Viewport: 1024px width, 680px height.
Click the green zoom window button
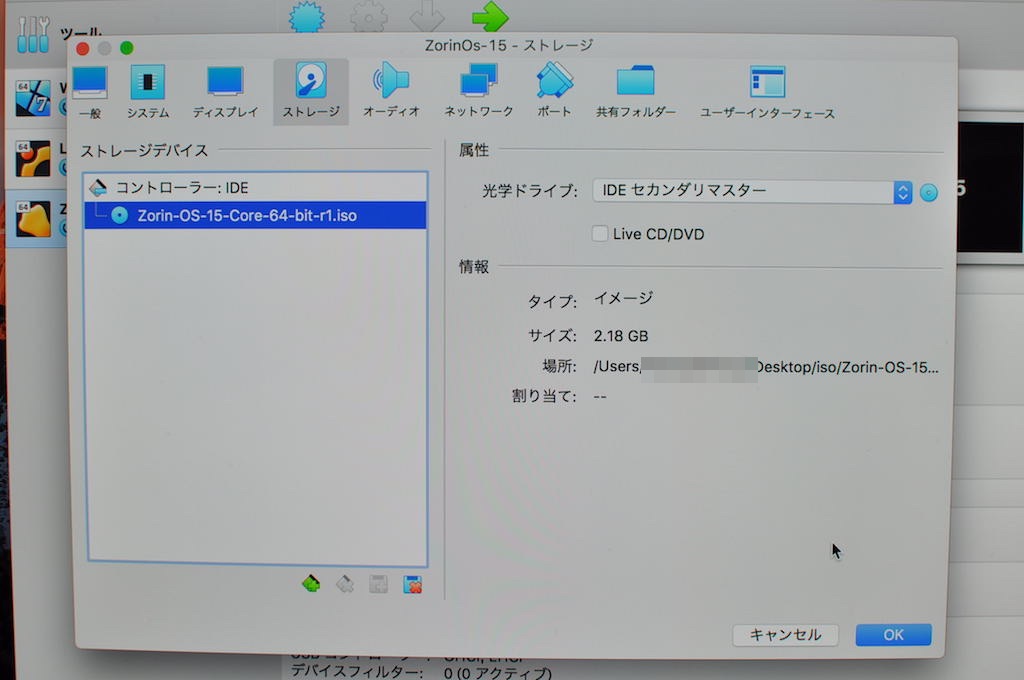(x=127, y=48)
